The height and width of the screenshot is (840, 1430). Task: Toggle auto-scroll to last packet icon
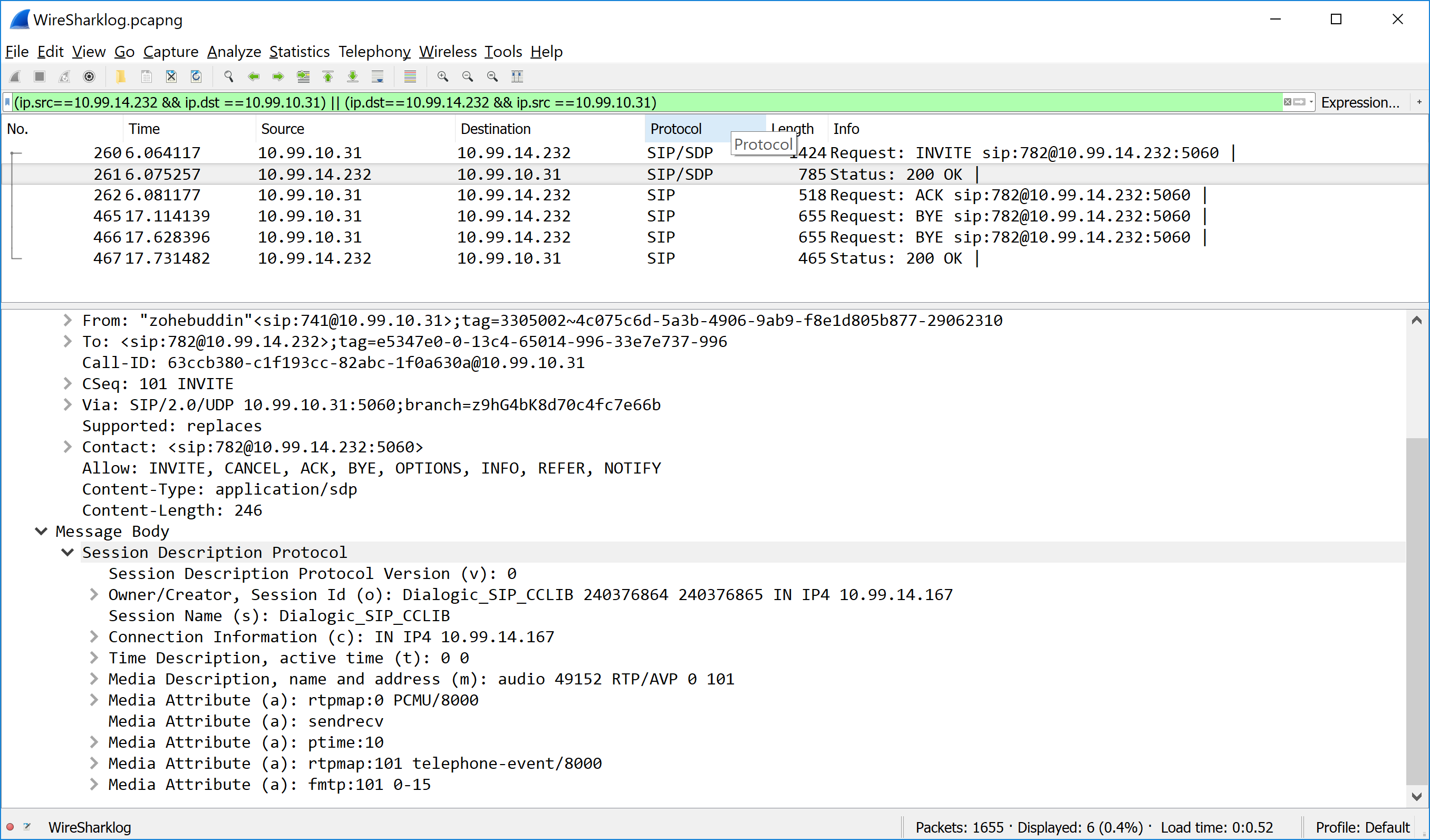[378, 76]
